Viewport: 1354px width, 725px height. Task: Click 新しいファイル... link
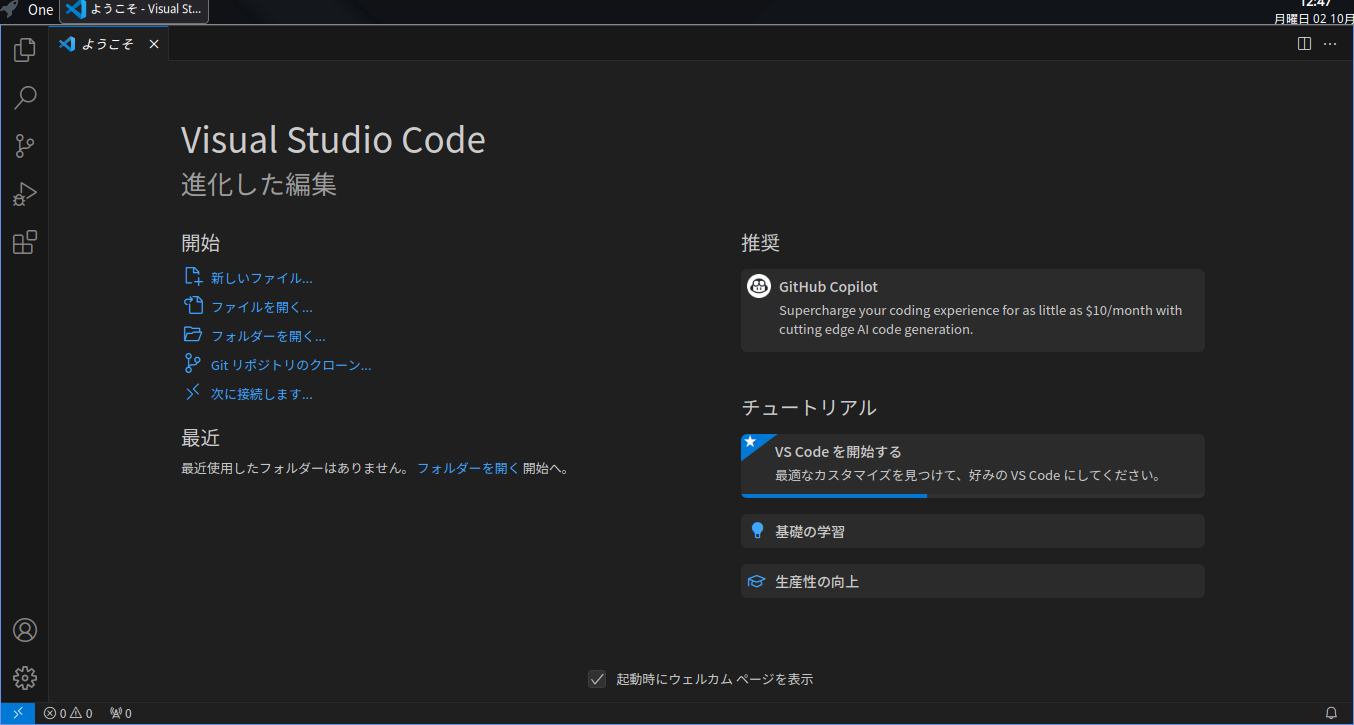point(262,278)
